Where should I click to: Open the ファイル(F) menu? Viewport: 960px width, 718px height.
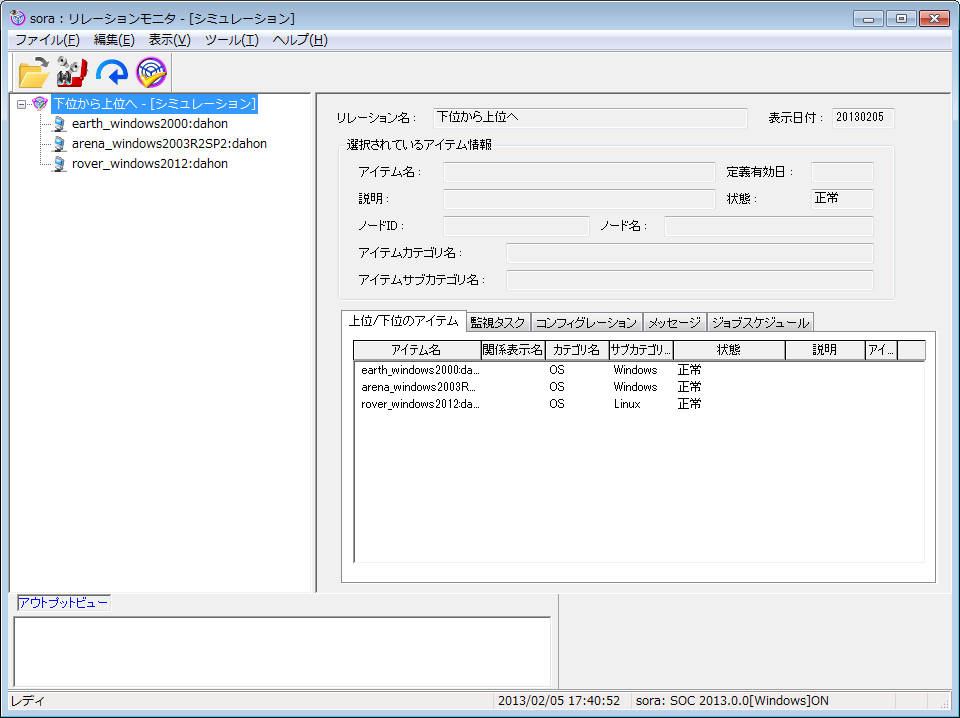47,40
